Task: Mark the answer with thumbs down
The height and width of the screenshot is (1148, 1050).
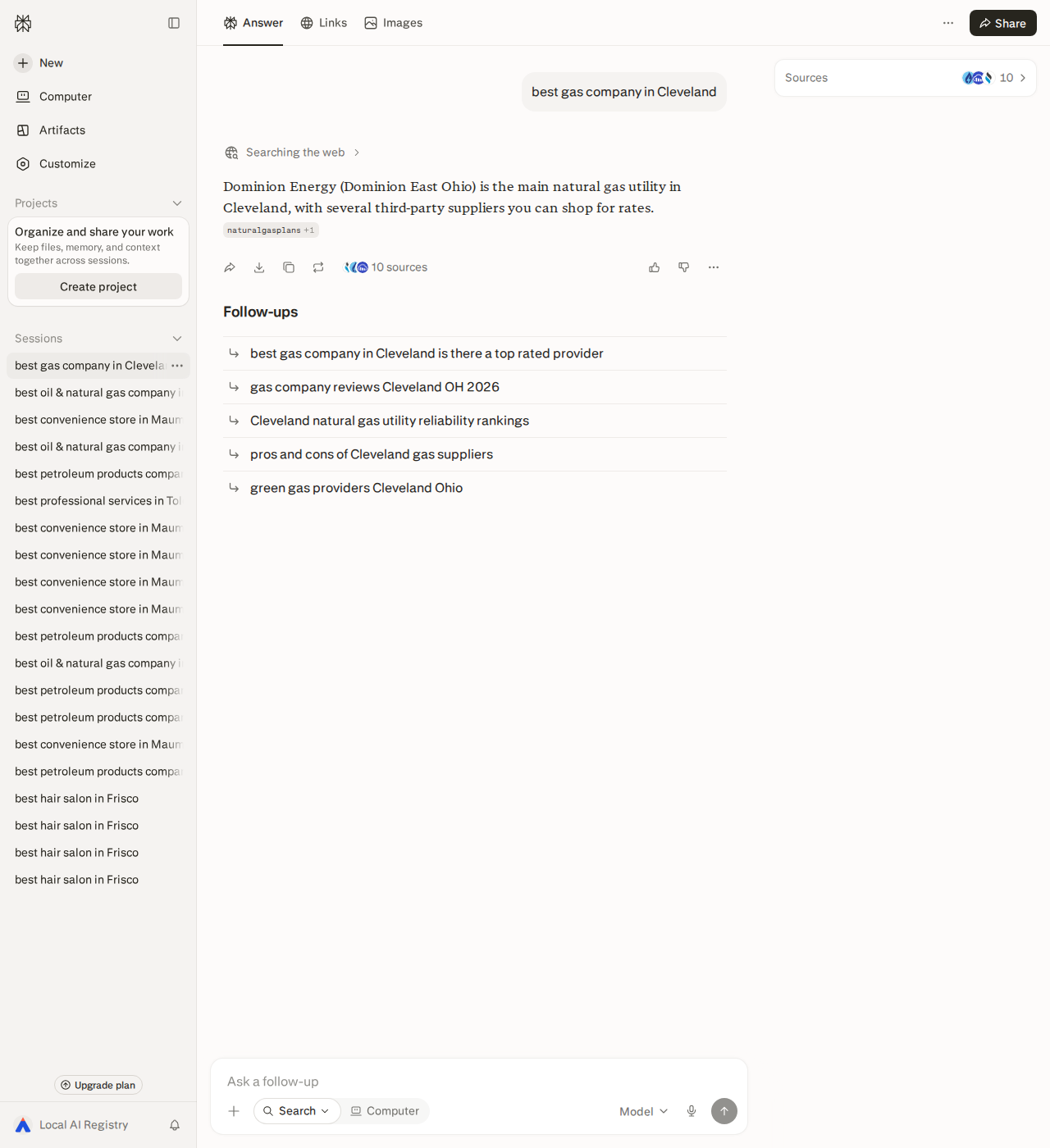Action: 684,267
